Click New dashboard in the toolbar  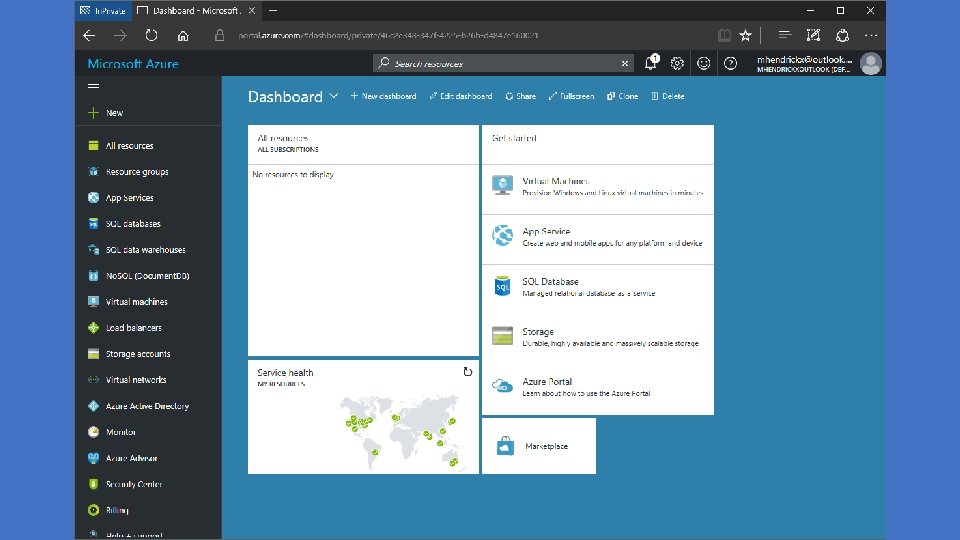coord(383,96)
